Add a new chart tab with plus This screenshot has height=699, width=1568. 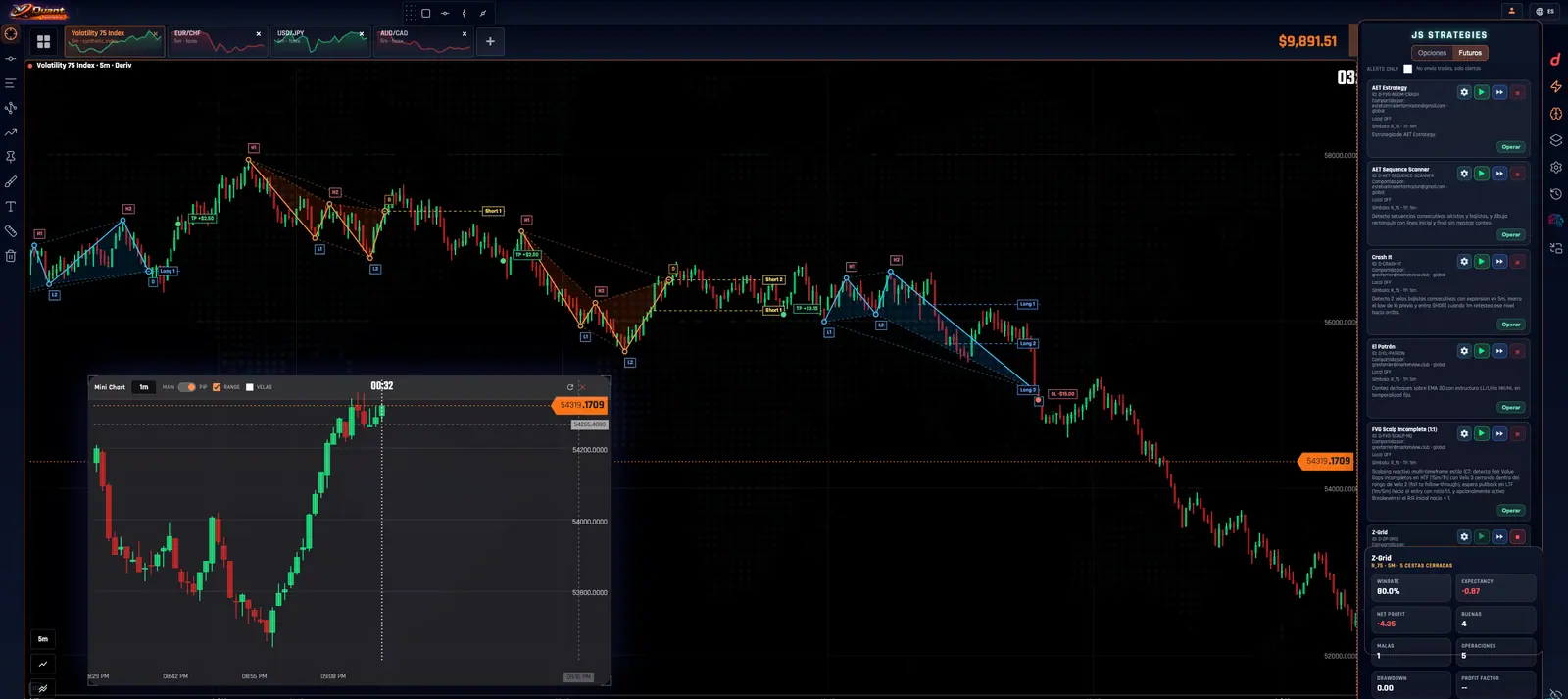pos(490,41)
